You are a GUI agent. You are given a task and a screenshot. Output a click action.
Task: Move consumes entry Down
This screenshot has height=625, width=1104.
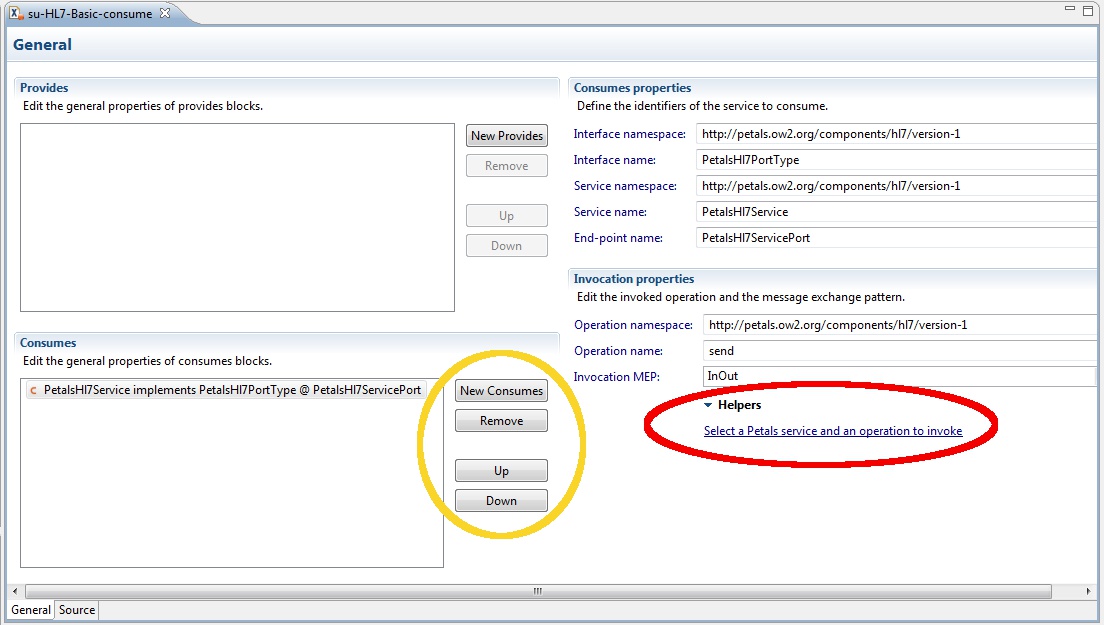point(501,501)
